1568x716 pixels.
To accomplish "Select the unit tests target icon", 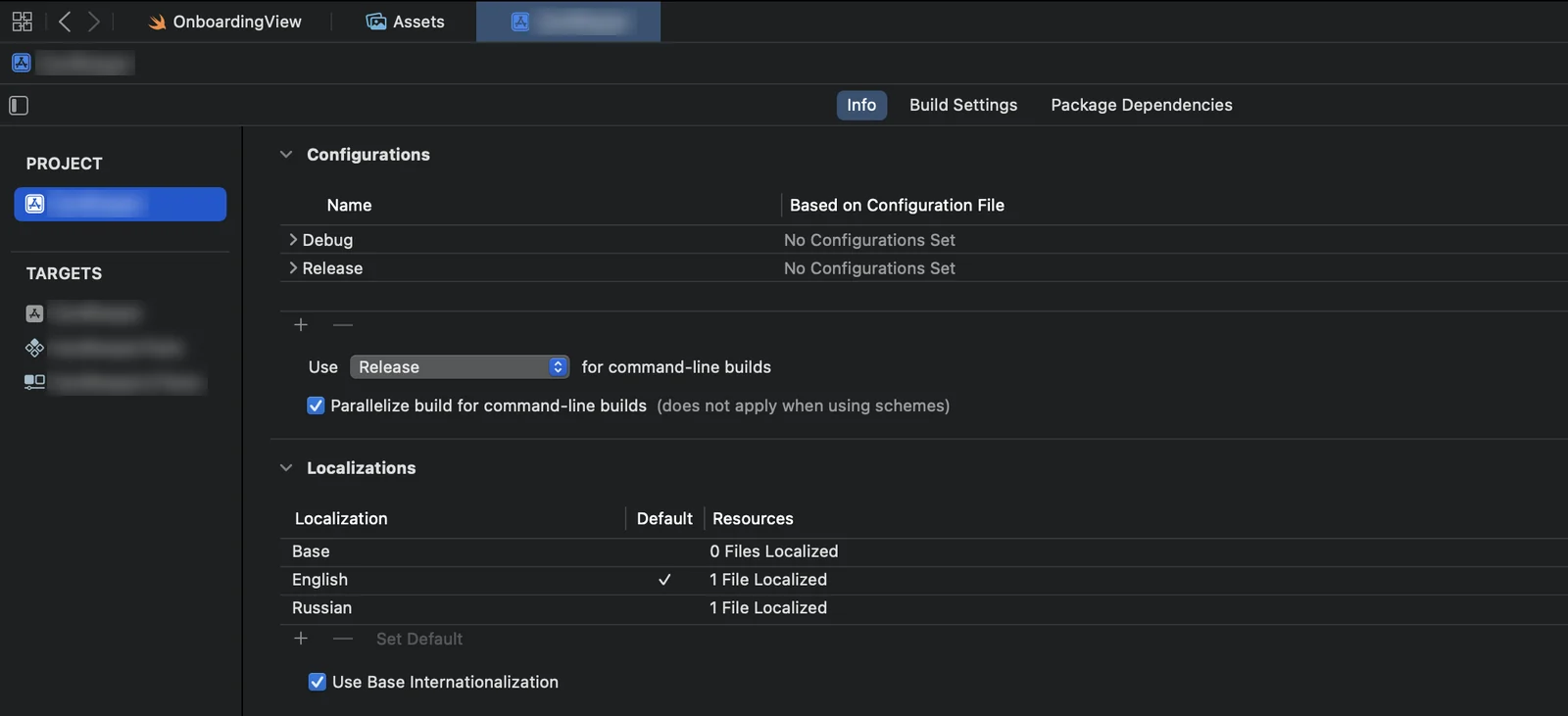I will pos(34,348).
